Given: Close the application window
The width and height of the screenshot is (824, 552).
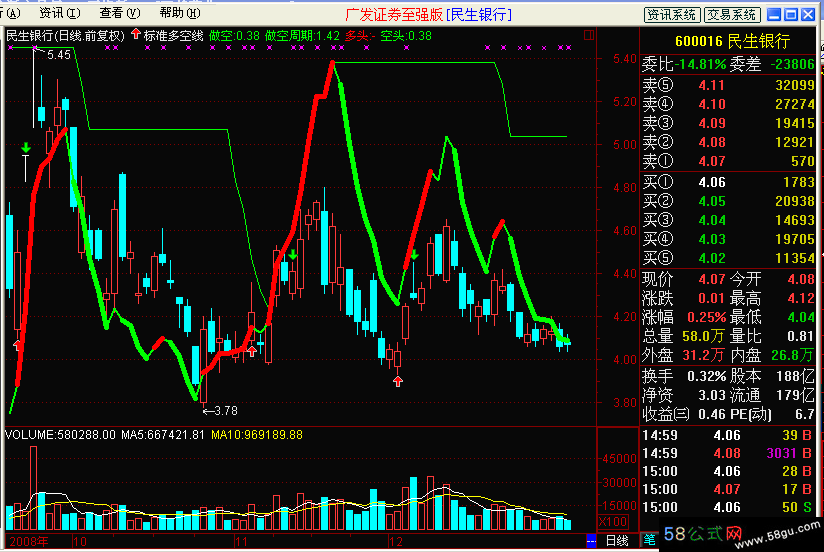Looking at the screenshot, I should pos(808,15).
